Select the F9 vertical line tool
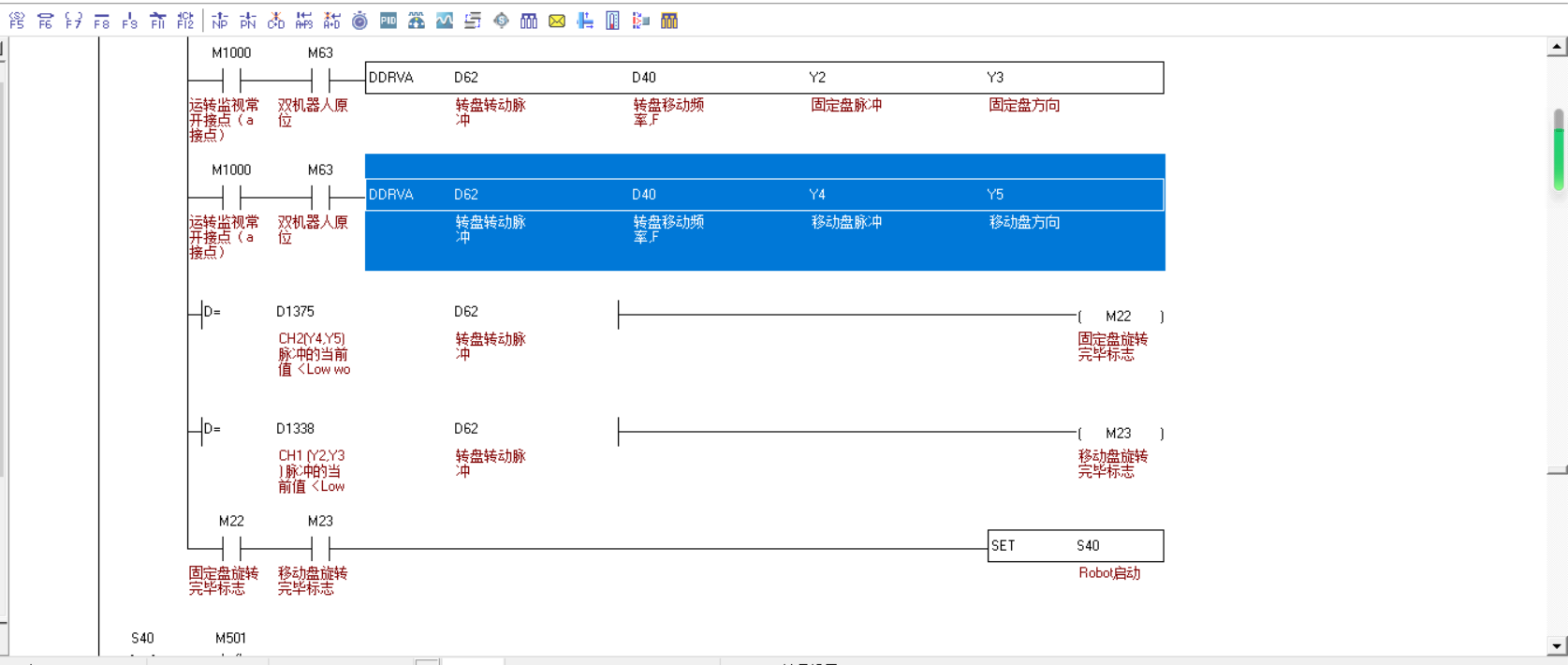 click(130, 21)
